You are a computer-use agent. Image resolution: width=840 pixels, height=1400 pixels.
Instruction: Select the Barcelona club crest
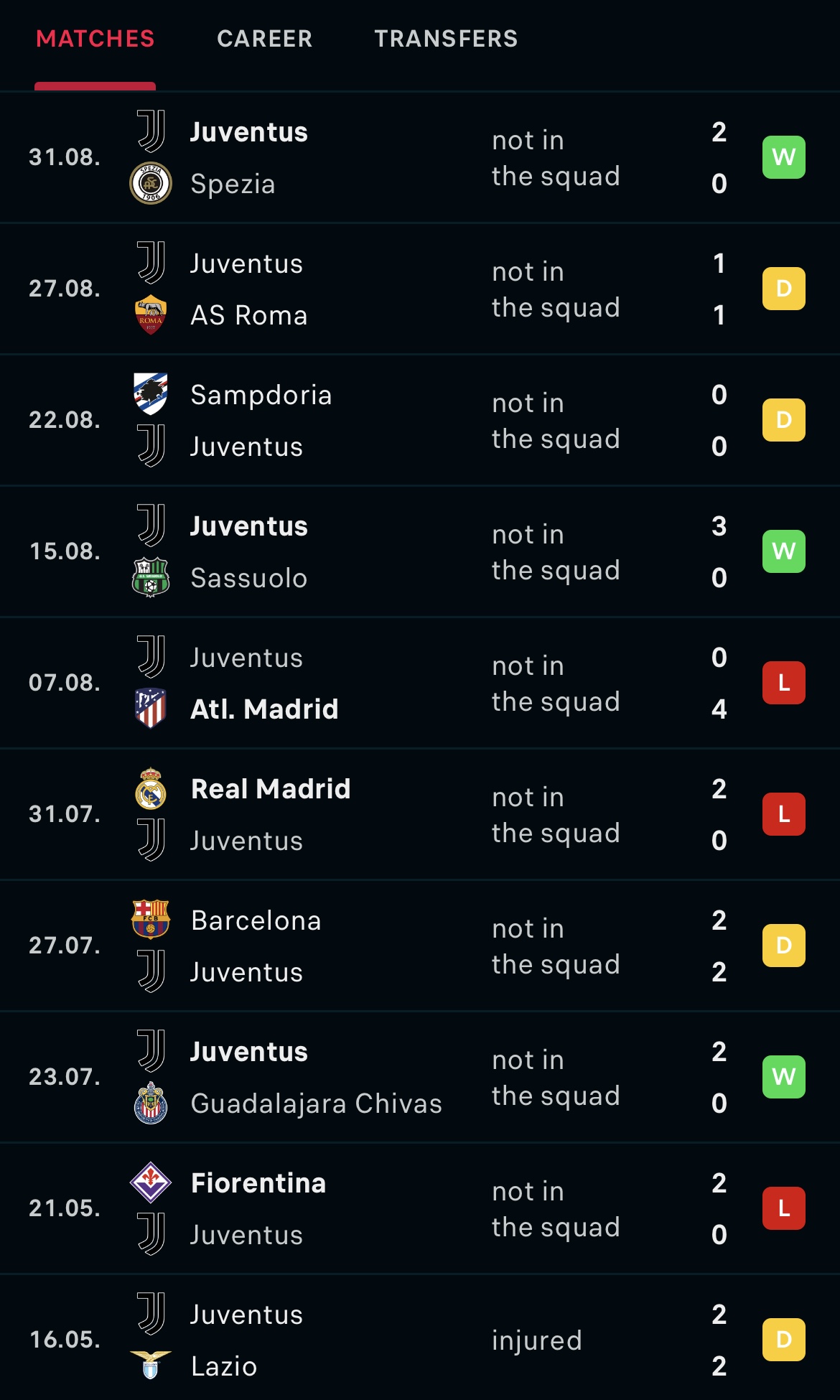coord(151,920)
